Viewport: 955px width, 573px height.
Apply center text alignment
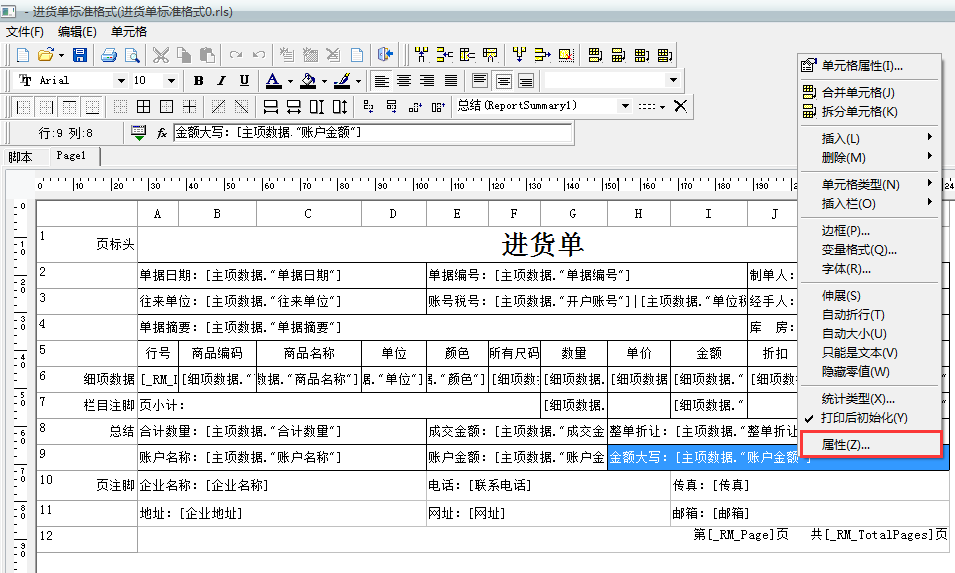405,80
